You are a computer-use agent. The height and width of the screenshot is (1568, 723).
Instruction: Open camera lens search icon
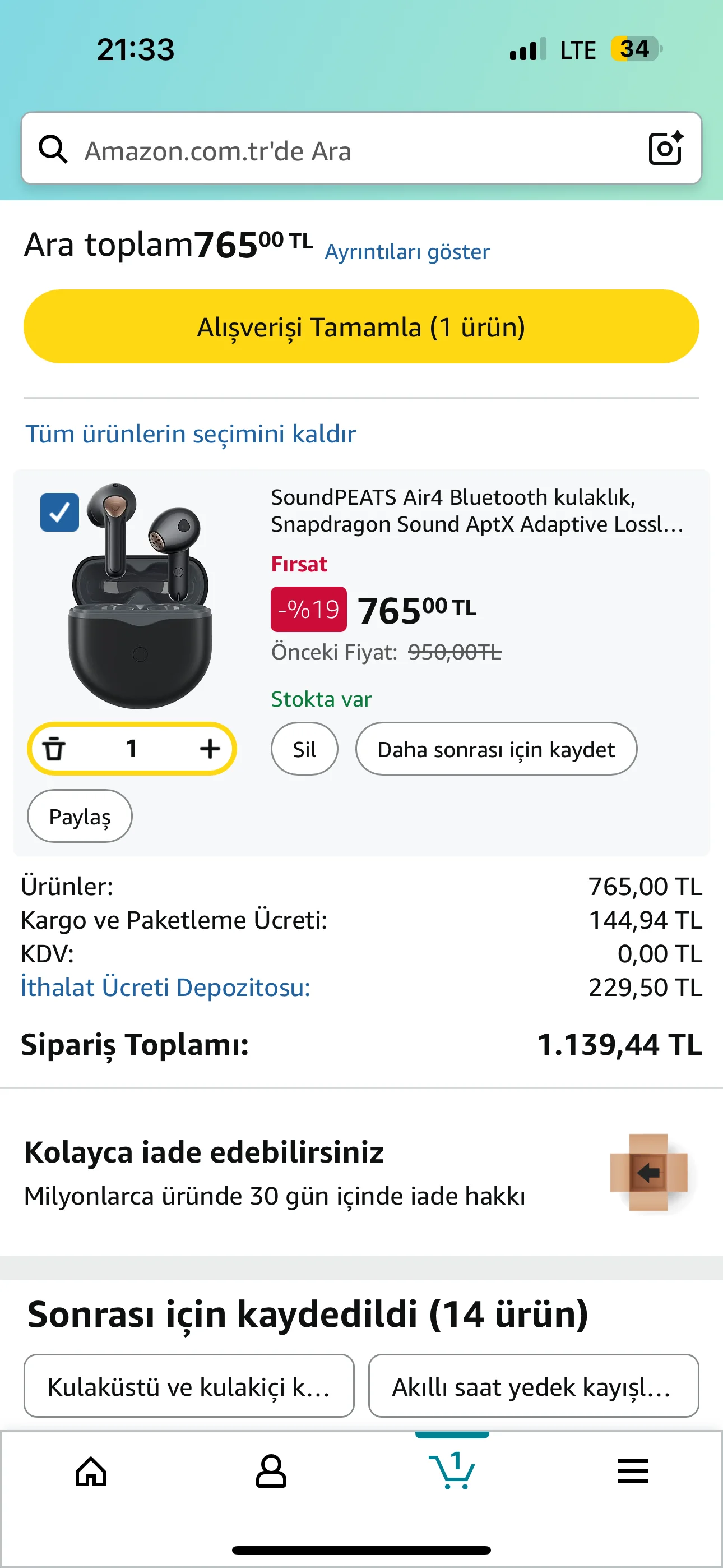pyautogui.click(x=665, y=149)
